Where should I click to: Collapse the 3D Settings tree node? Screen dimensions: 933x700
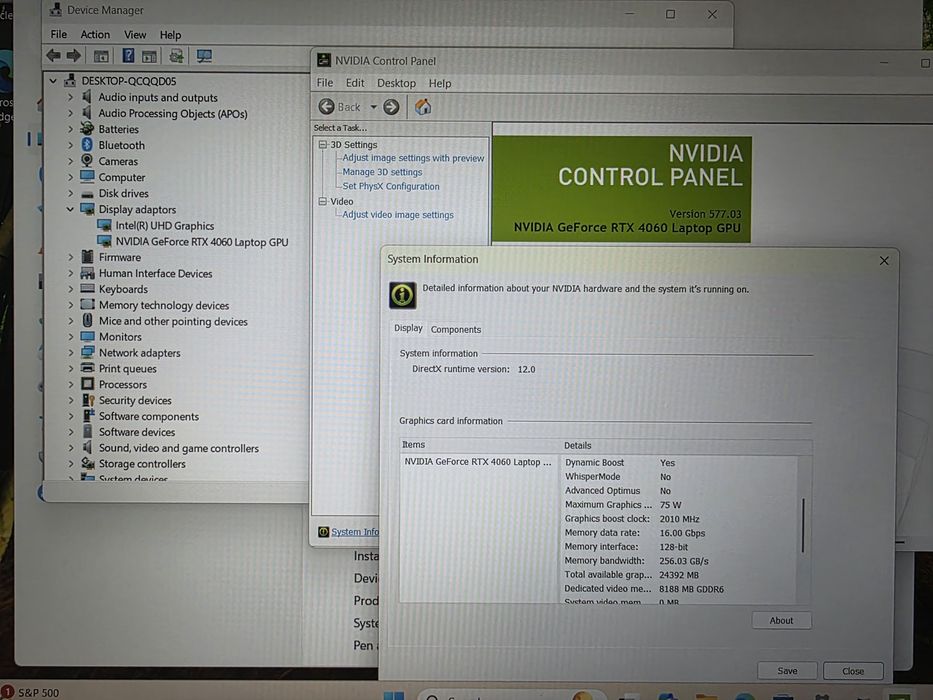(323, 144)
